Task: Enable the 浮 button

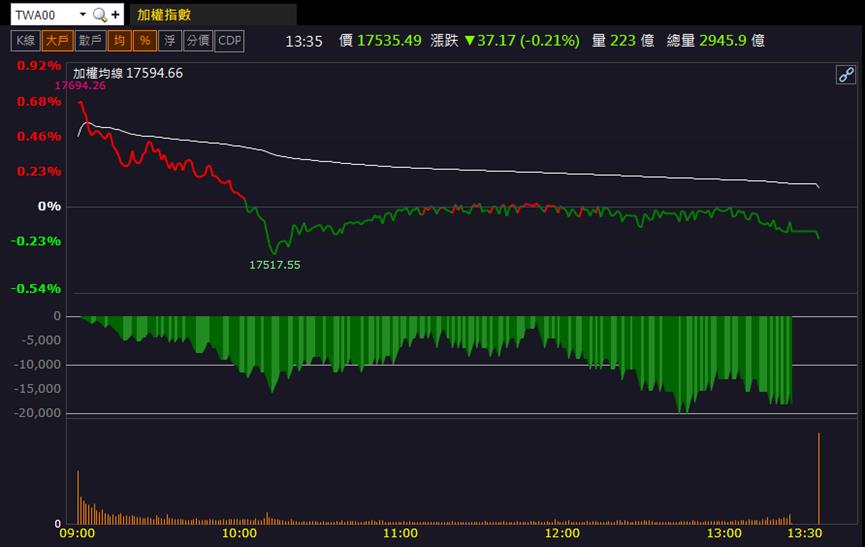Action: click(170, 41)
